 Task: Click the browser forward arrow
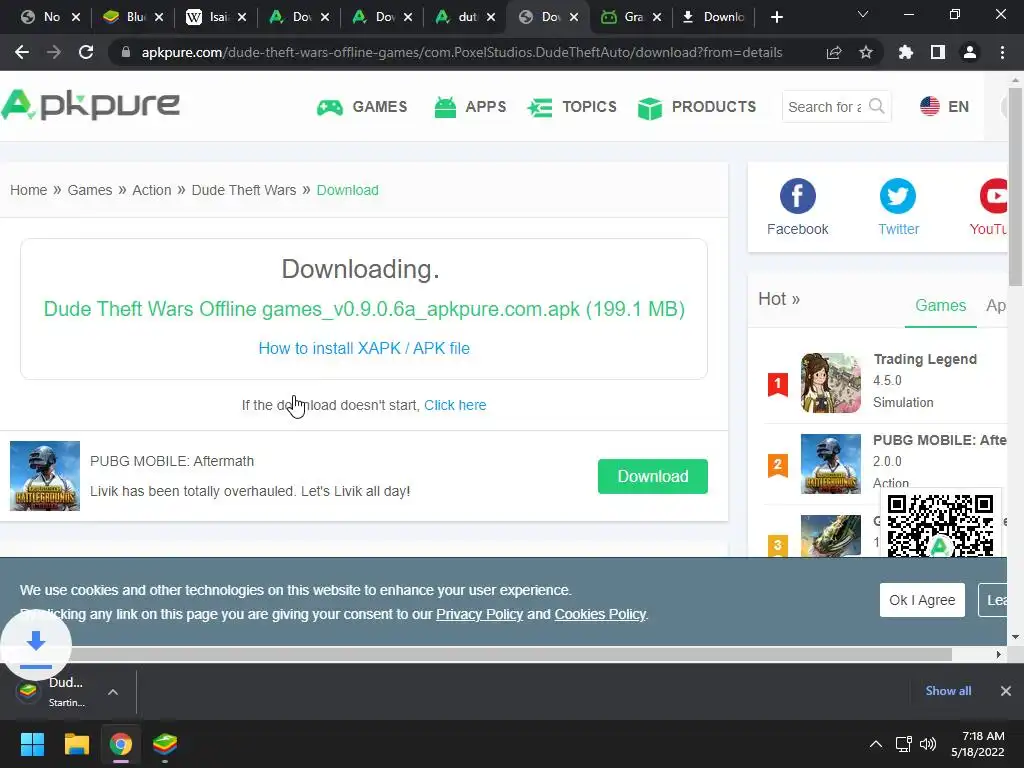54,52
